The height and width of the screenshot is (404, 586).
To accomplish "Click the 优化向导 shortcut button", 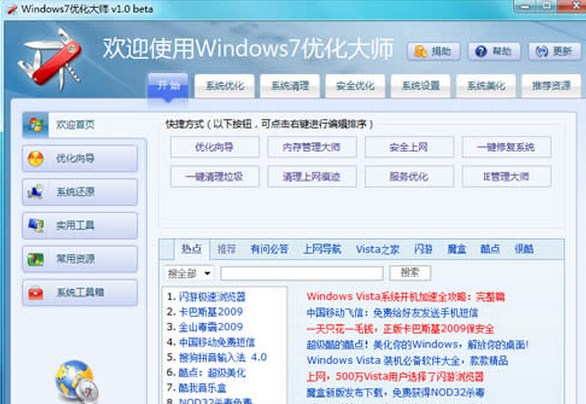I will [x=215, y=147].
